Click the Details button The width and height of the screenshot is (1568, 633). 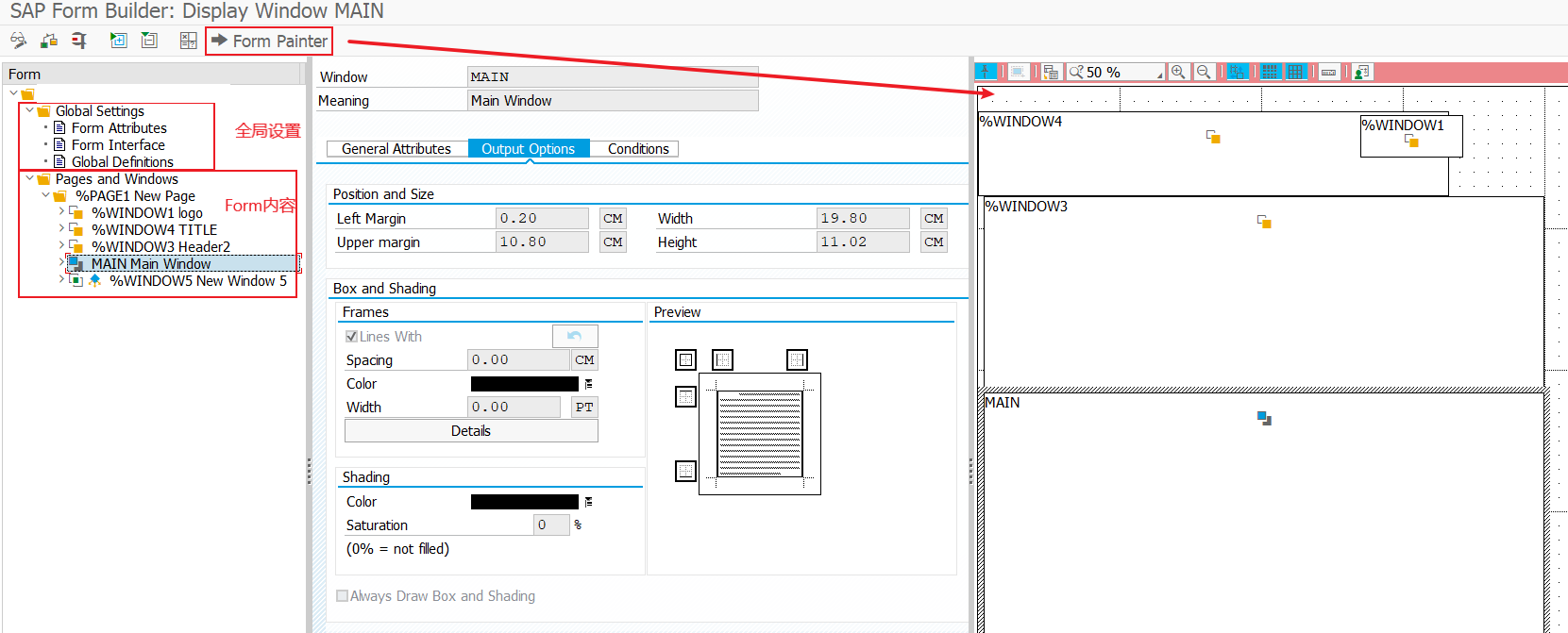click(471, 430)
